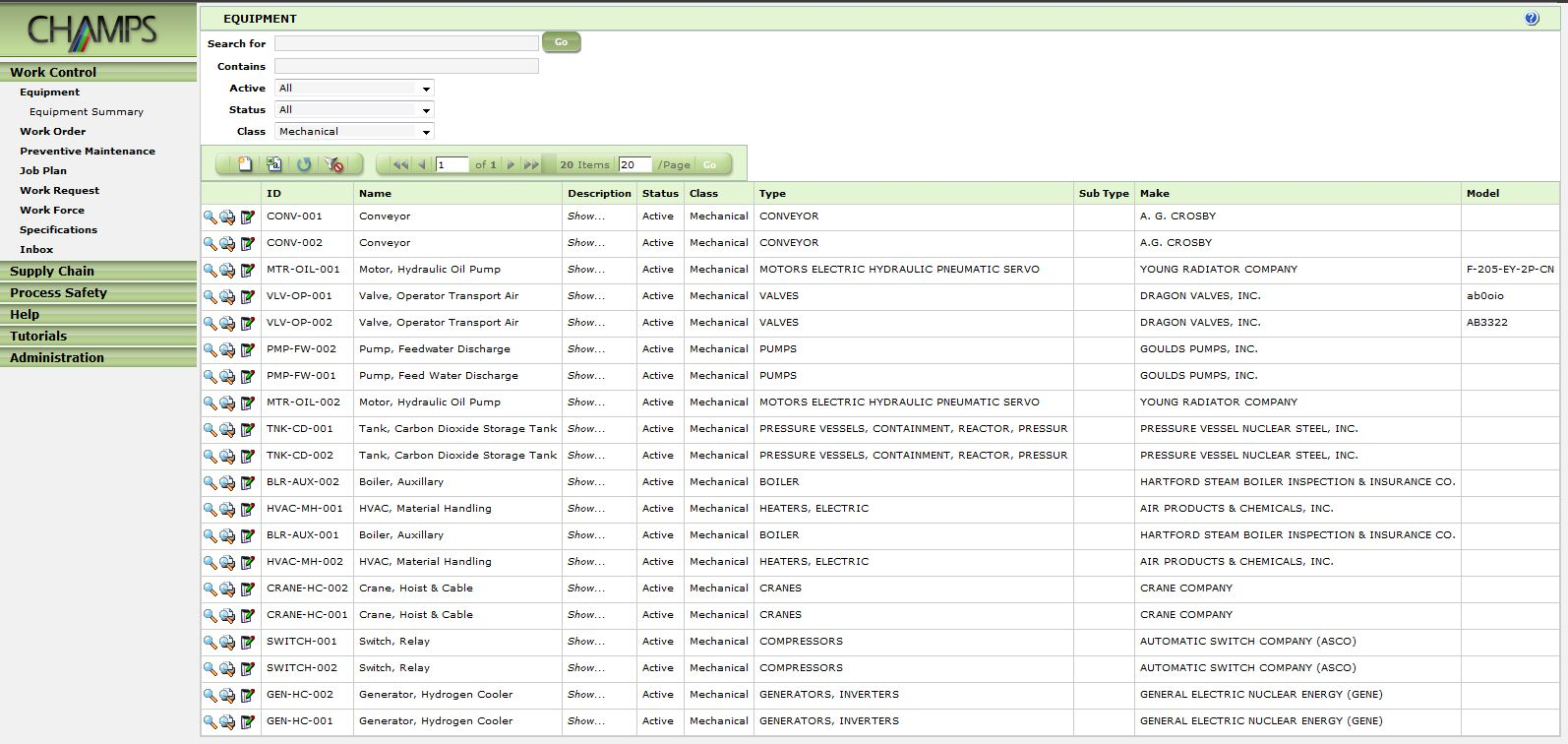Expand the Administration section
Viewport: 1568px width, 744px height.
[x=98, y=357]
